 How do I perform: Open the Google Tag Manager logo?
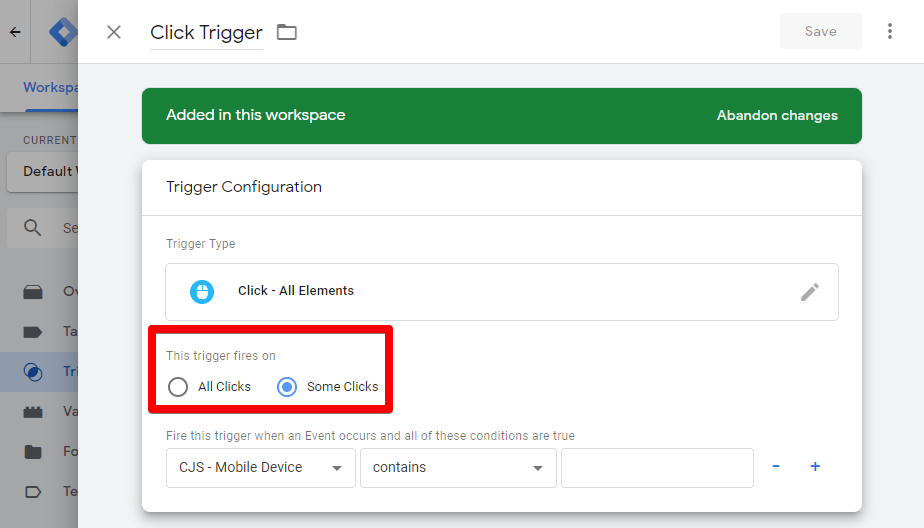63,32
